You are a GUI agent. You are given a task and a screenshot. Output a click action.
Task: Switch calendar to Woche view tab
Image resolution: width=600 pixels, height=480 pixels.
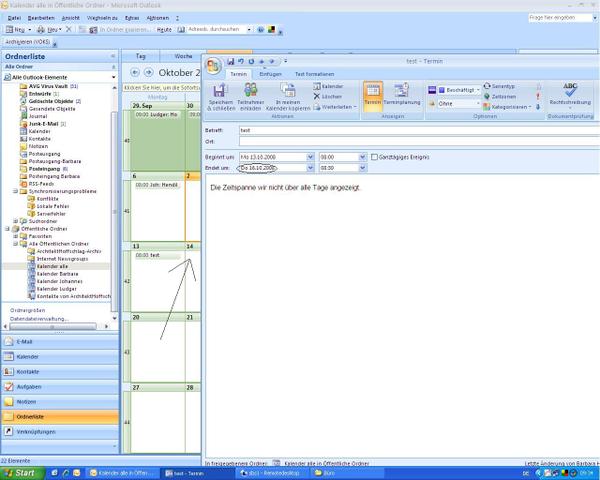tap(183, 56)
